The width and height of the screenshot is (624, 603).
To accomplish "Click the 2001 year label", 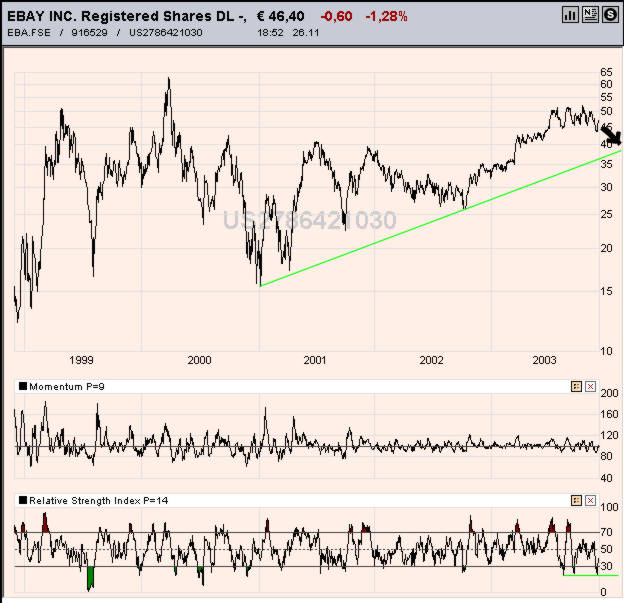I will pos(315,360).
